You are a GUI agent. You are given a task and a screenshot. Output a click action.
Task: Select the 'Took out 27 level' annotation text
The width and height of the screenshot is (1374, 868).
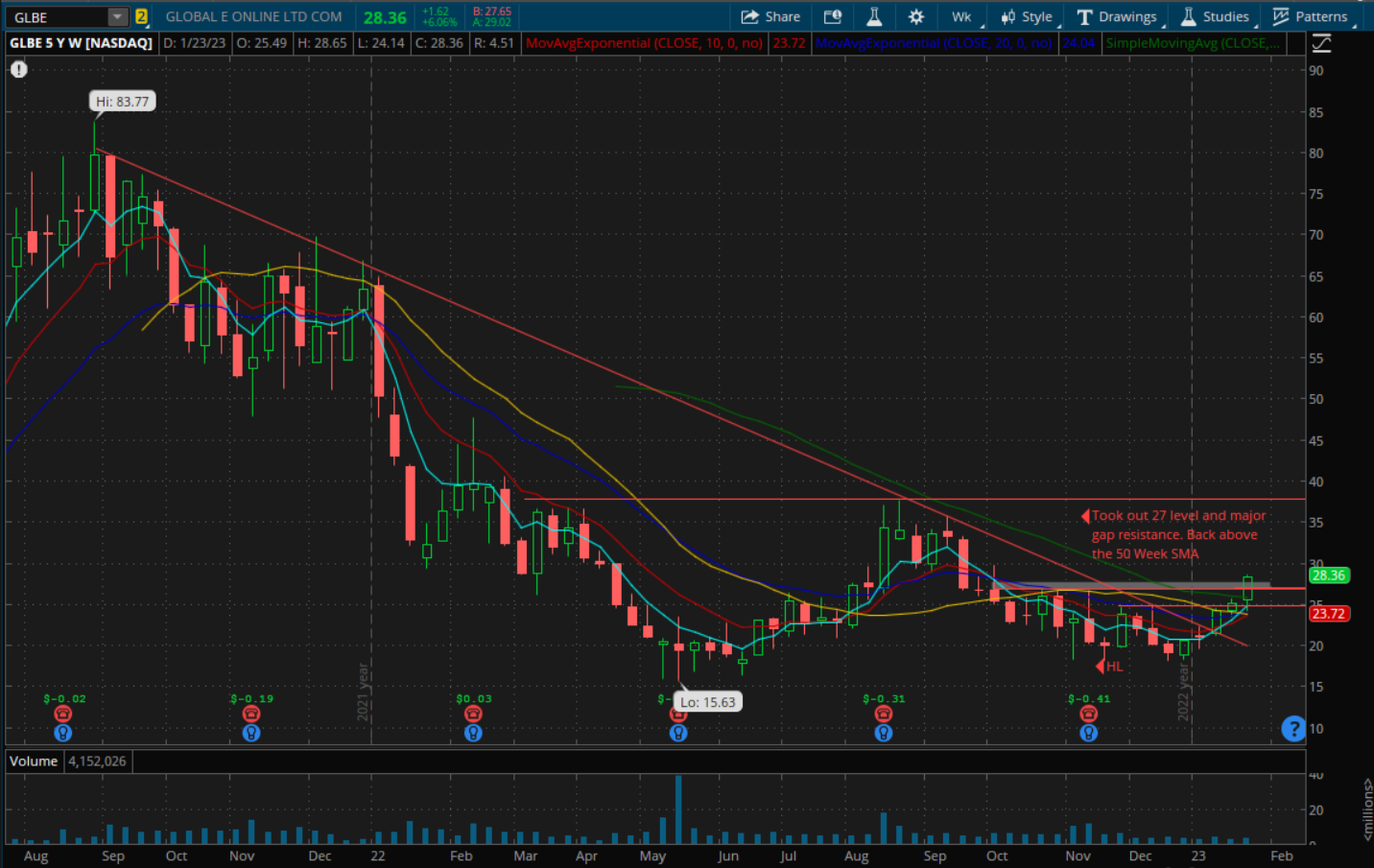tap(1178, 534)
